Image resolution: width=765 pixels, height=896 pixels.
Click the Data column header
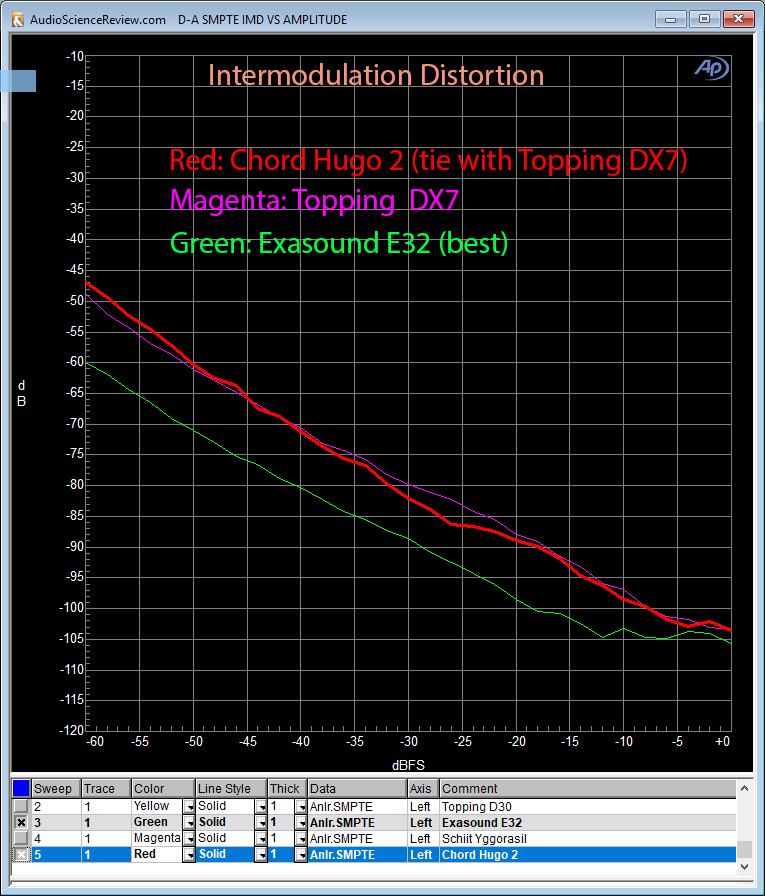click(357, 789)
